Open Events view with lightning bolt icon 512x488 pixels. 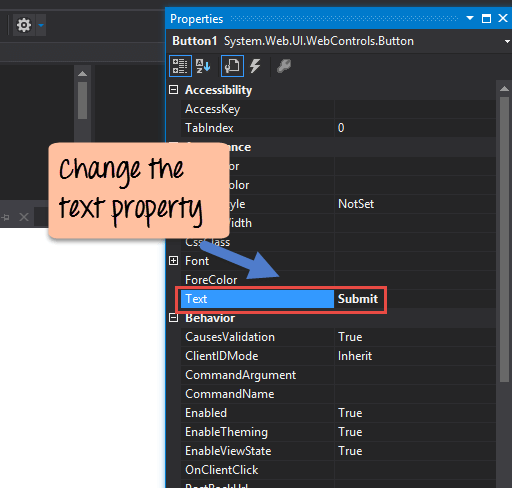point(255,66)
